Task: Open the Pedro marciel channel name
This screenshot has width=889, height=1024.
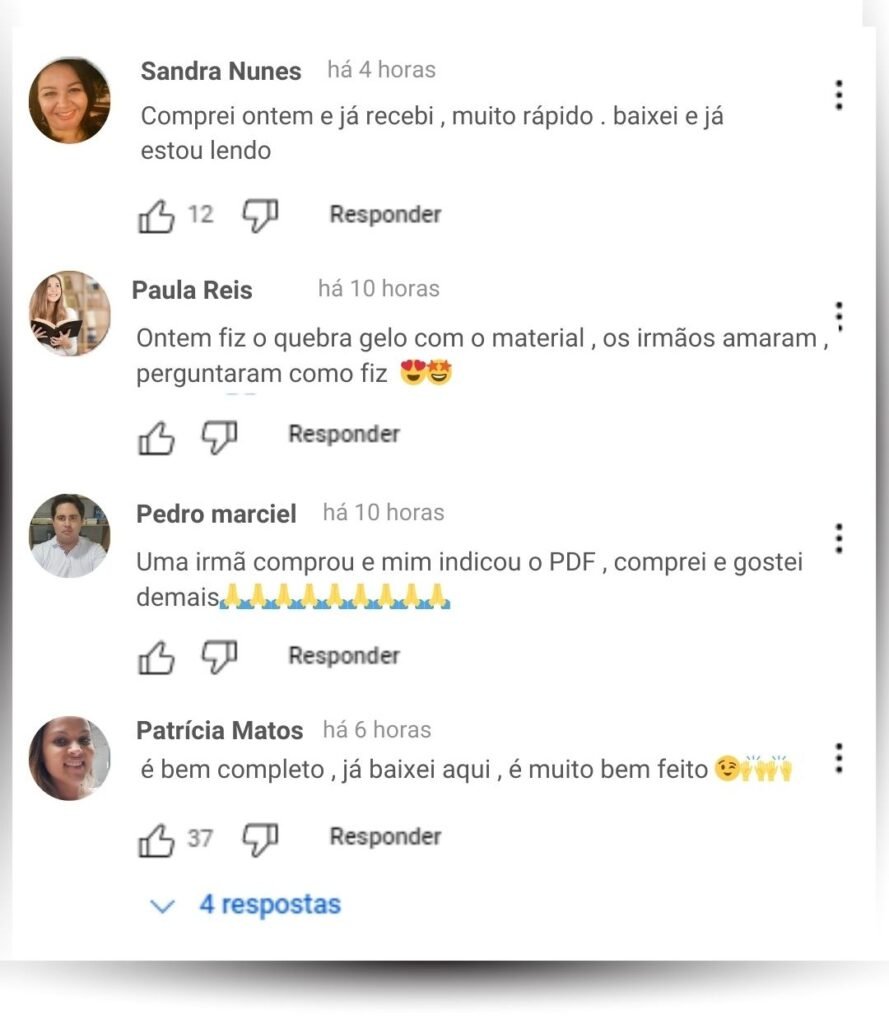Action: click(216, 514)
